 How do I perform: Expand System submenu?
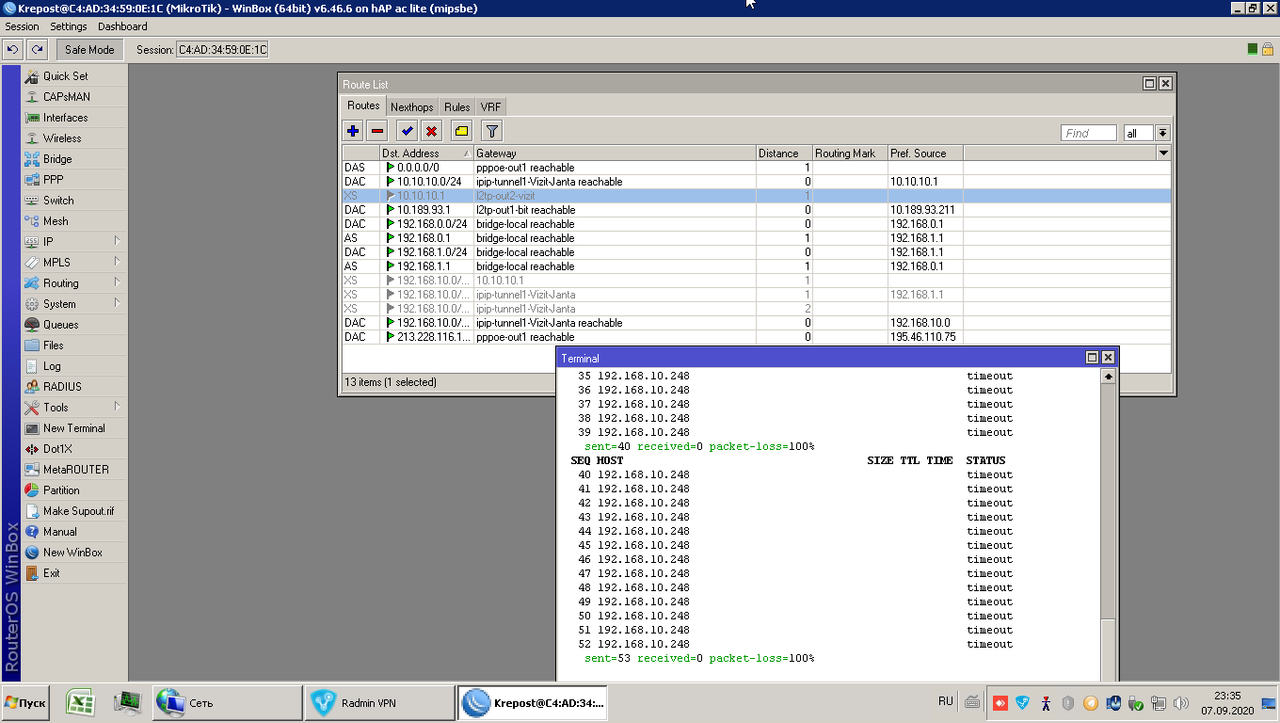[116, 304]
